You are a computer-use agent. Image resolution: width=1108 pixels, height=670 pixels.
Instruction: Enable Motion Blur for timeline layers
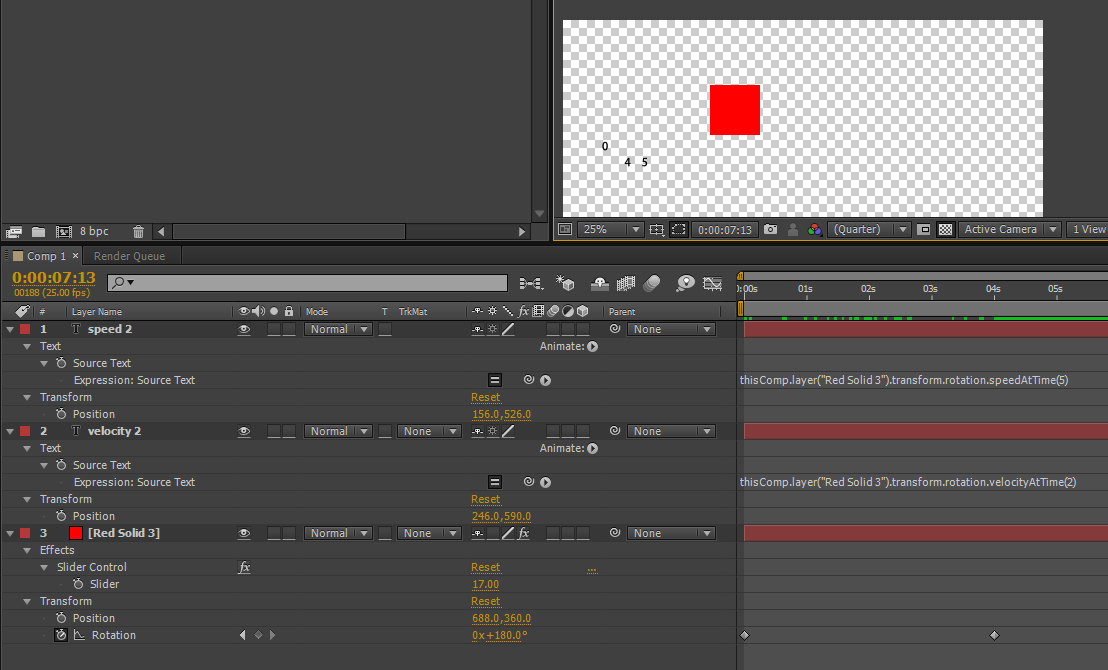pos(652,283)
